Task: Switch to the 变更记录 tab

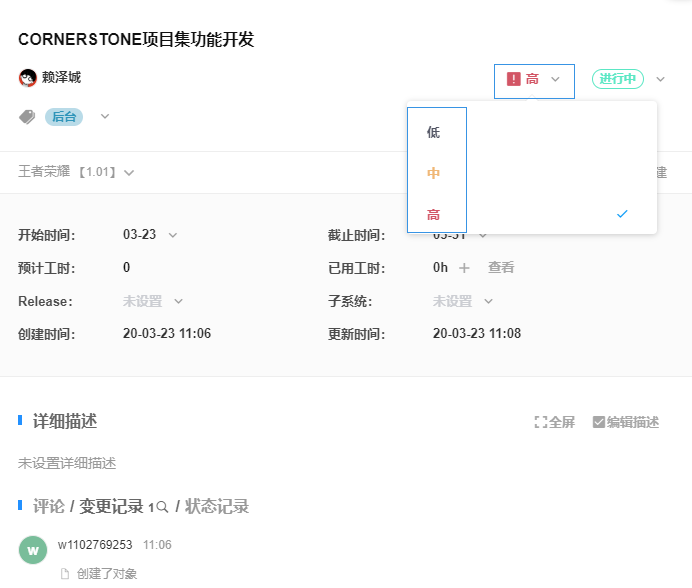Action: pos(111,506)
